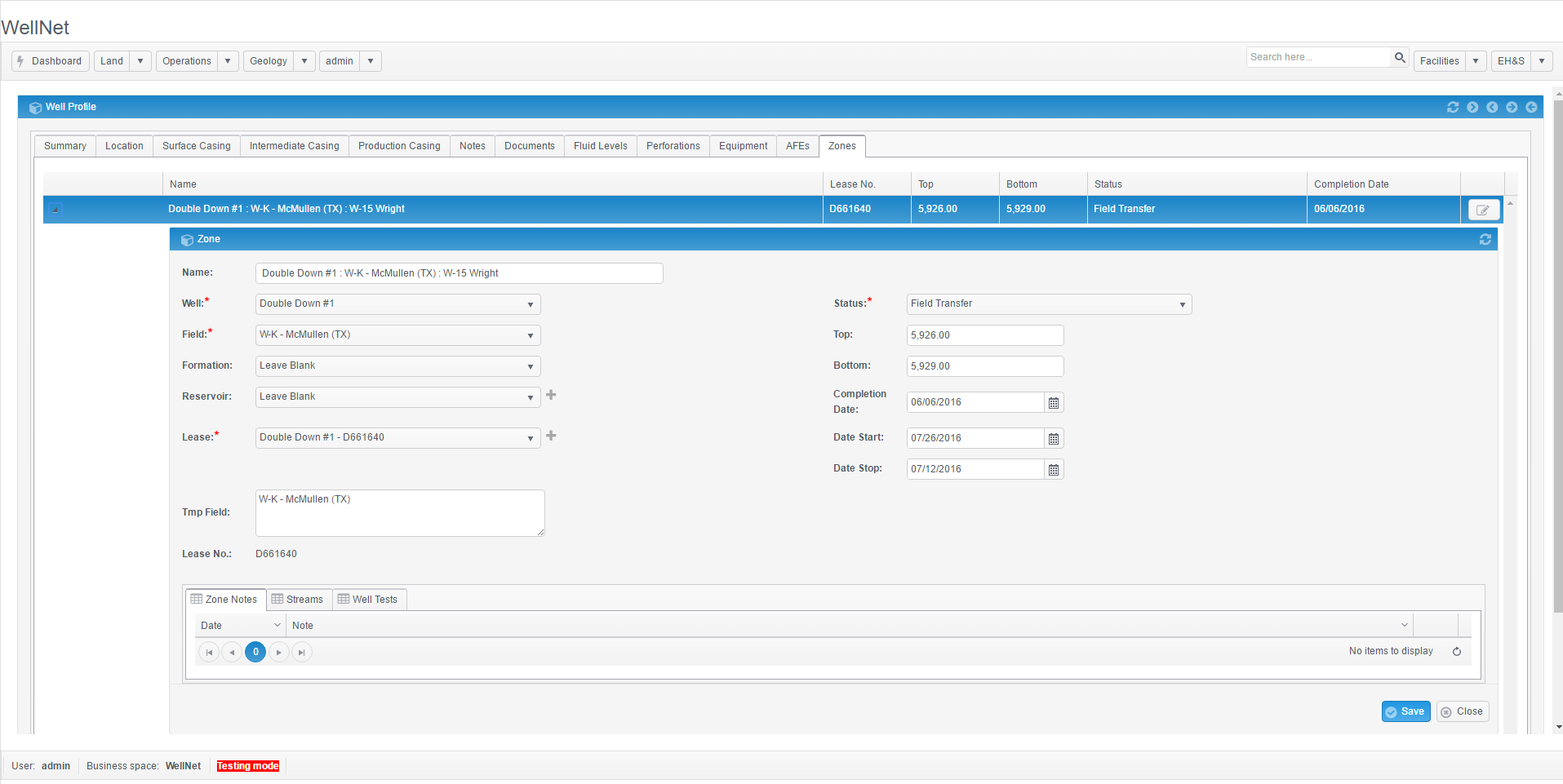Click the Operations button
Image resolution: width=1563 pixels, height=784 pixels.
[x=187, y=61]
